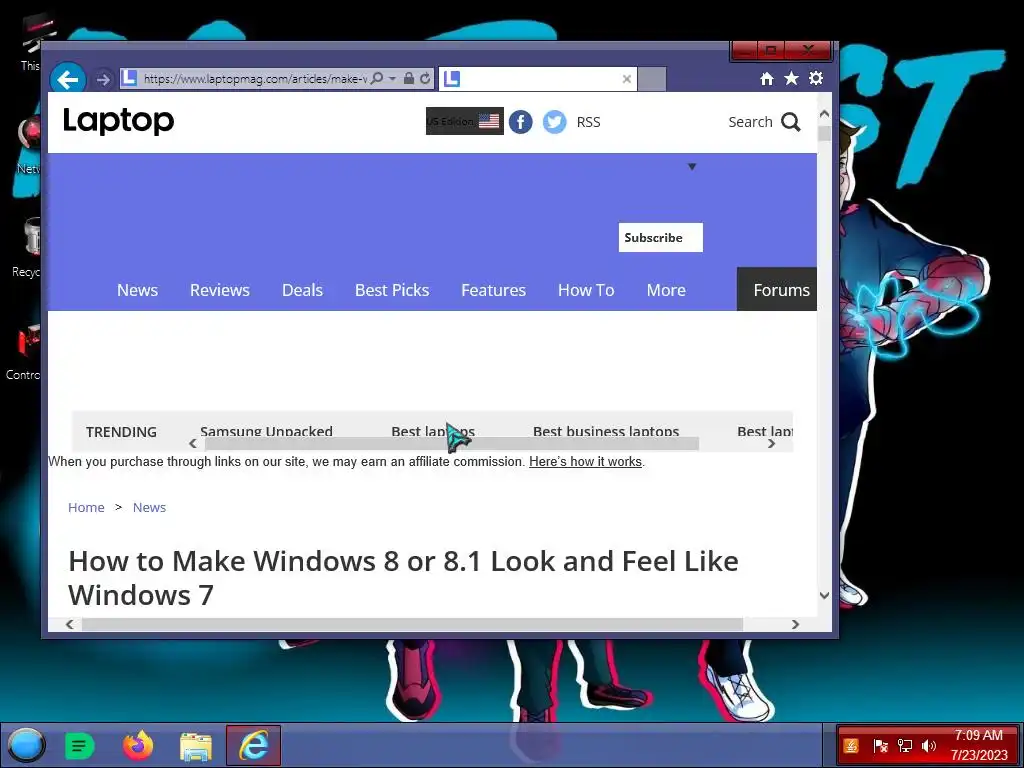
Task: Select the Control Panel desktop icon
Action: tap(25, 351)
